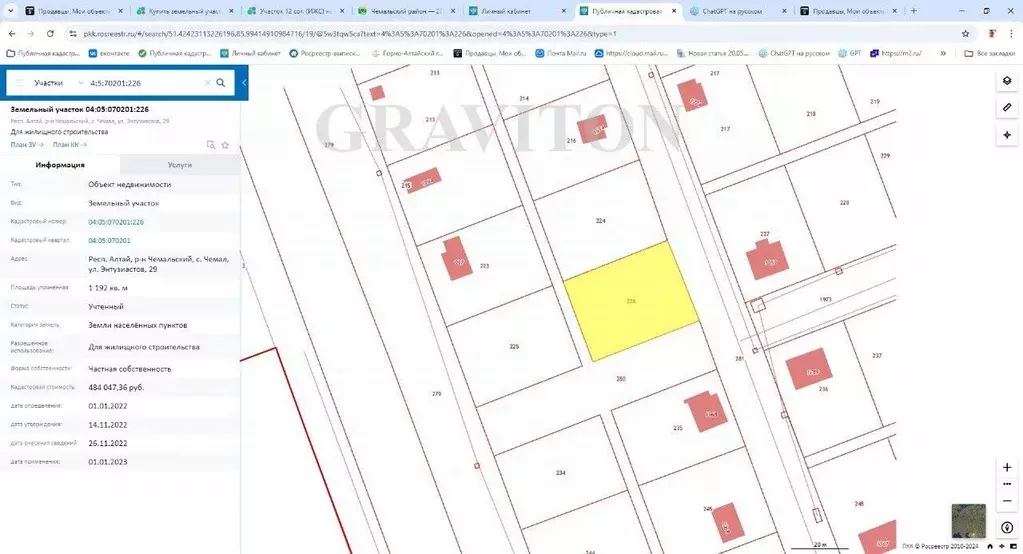View site information icon in address bar
The width and height of the screenshot is (1023, 554).
click(x=73, y=33)
